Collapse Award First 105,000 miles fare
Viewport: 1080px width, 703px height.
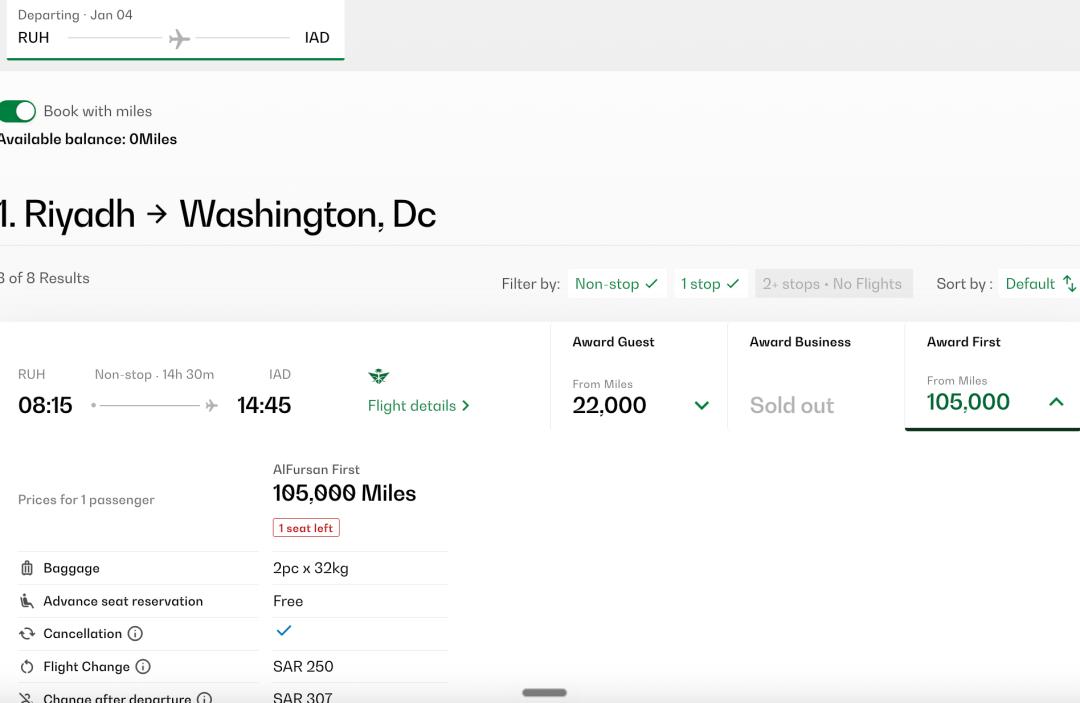tap(993, 377)
